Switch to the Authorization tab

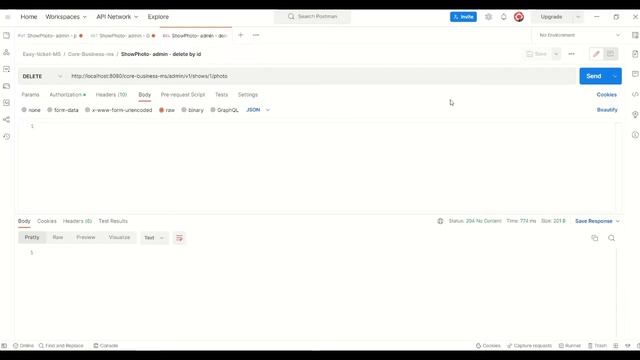click(x=67, y=95)
